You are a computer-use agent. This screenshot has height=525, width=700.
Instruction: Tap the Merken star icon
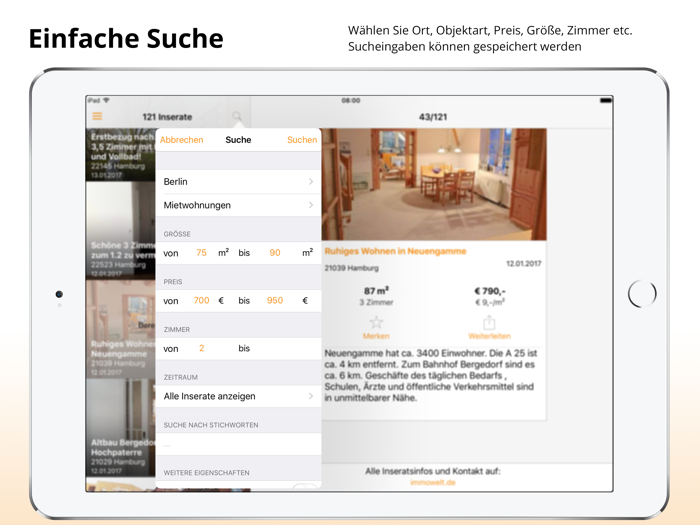[376, 322]
